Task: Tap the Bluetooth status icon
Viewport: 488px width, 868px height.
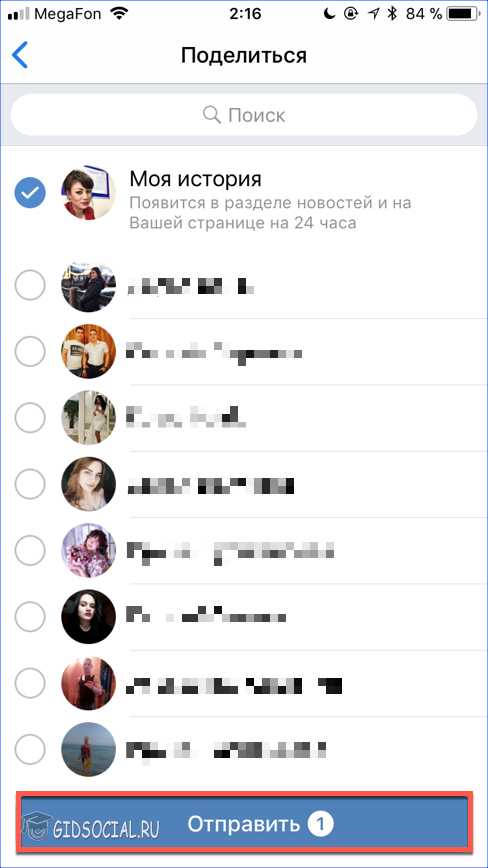Action: (392, 14)
